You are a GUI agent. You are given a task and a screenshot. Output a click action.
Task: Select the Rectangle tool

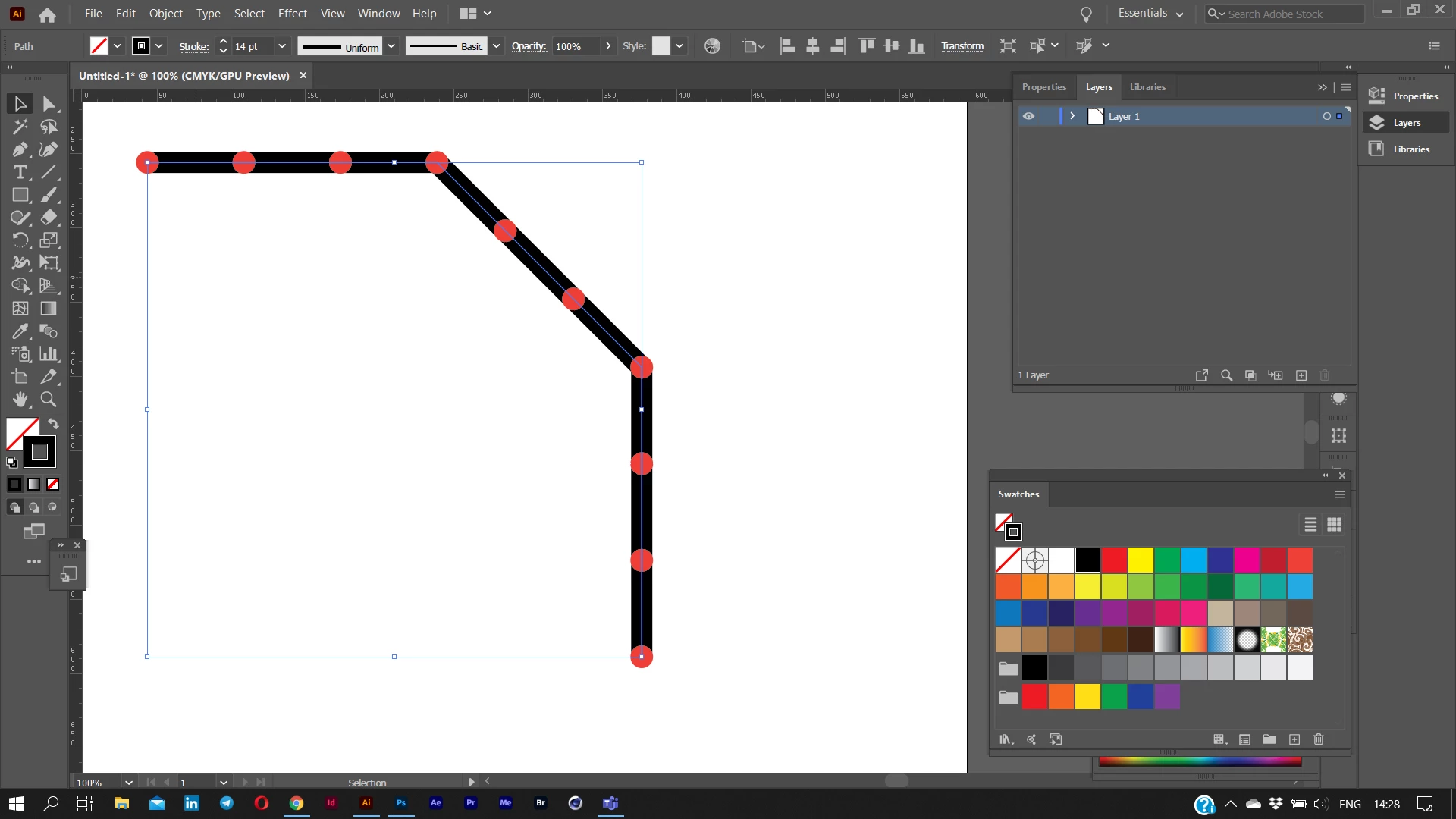[x=20, y=195]
